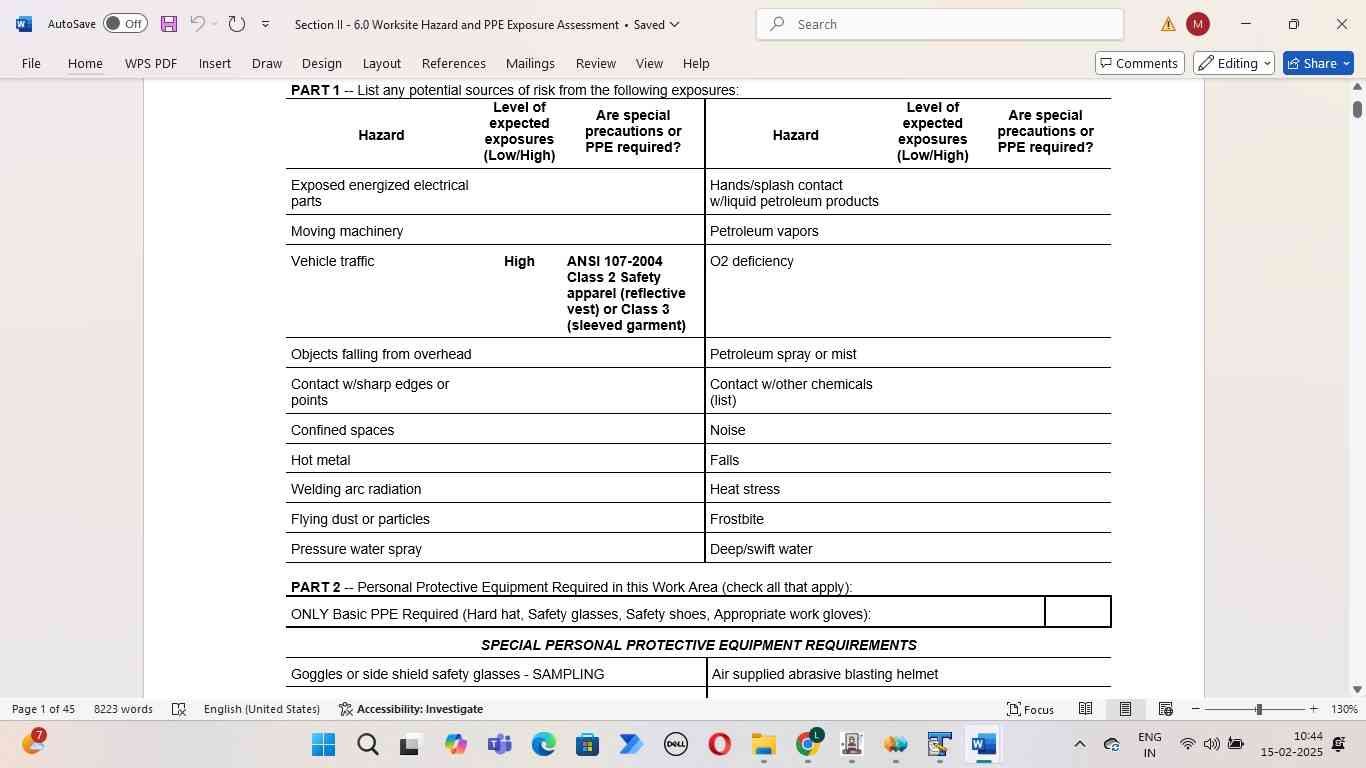The image size is (1366, 768).
Task: Click the 'Petroleum vapors' hazard text
Action: (764, 231)
